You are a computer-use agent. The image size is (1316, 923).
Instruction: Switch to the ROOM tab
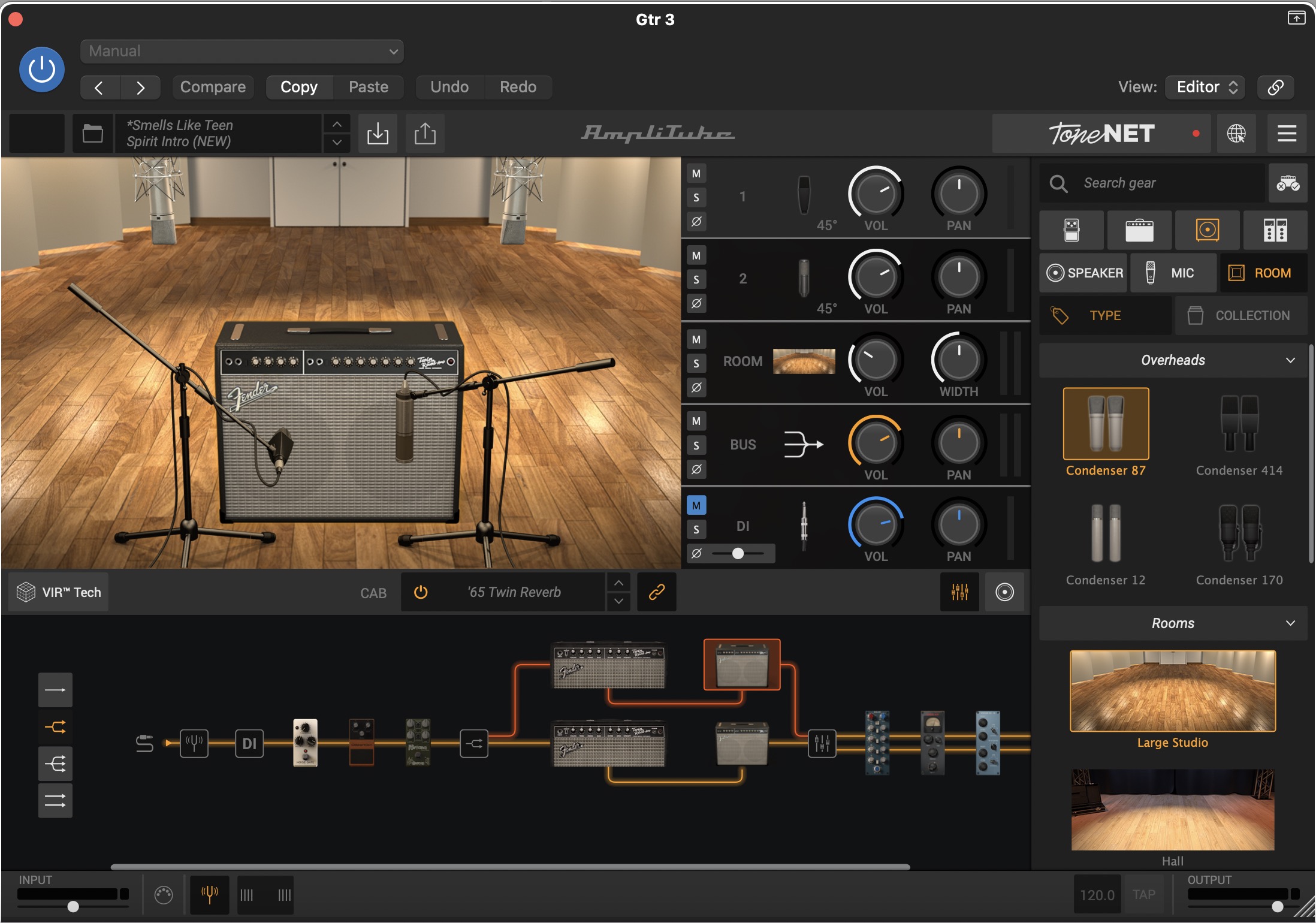click(1263, 273)
